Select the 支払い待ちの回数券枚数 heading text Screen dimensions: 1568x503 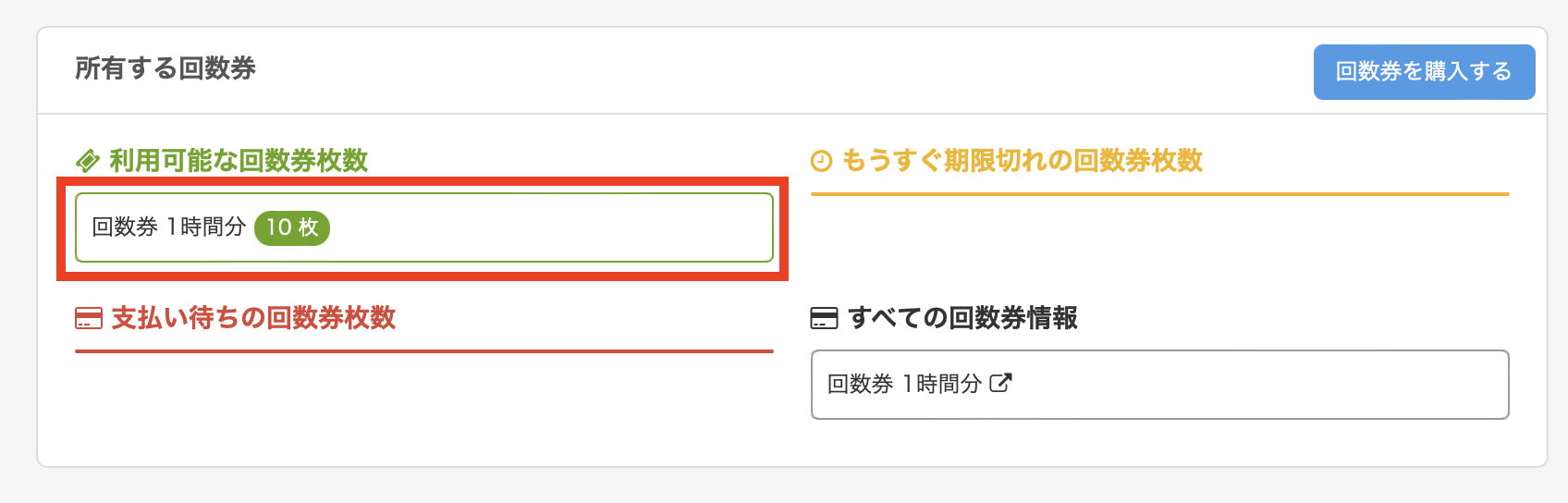[x=253, y=319]
